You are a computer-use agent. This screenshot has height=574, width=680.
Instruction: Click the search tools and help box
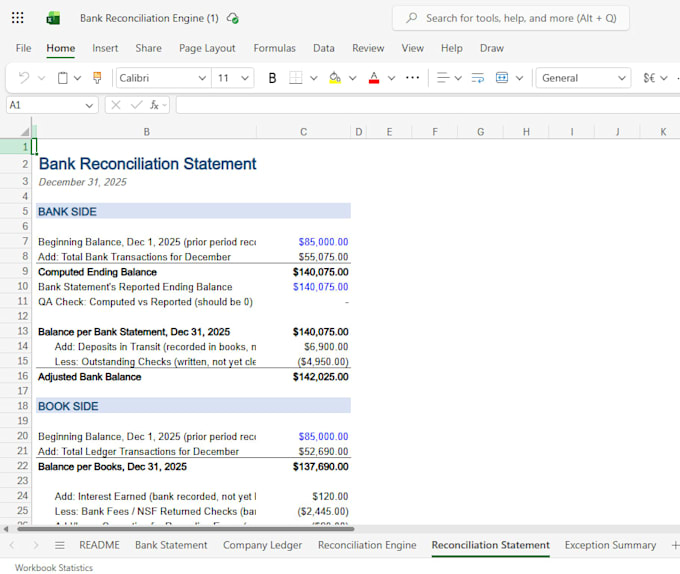click(x=511, y=18)
